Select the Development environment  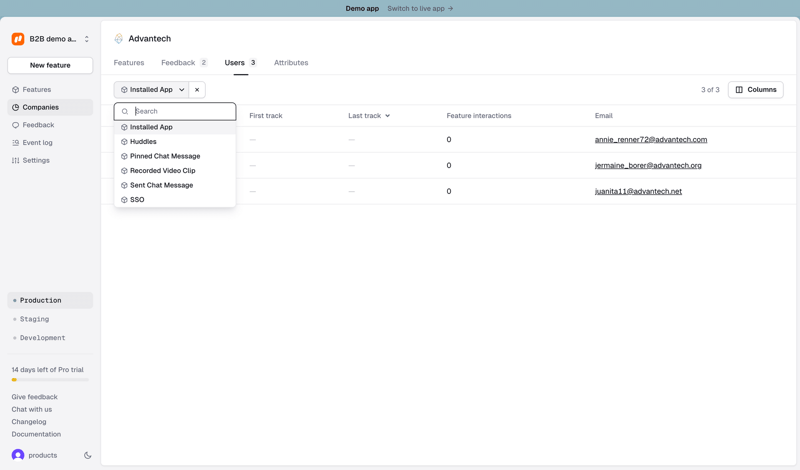pos(50,338)
